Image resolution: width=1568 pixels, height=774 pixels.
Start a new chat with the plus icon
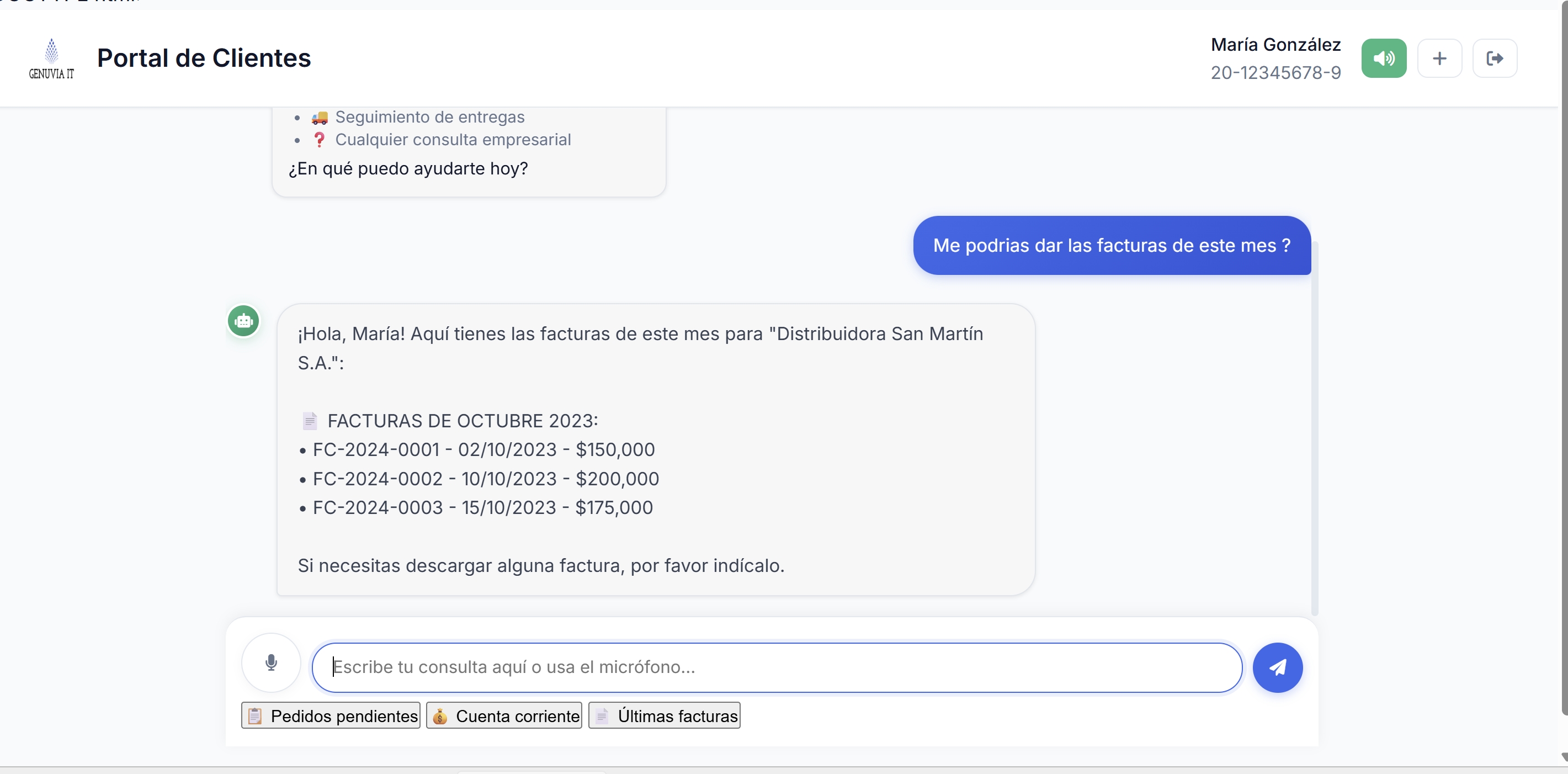[x=1440, y=58]
